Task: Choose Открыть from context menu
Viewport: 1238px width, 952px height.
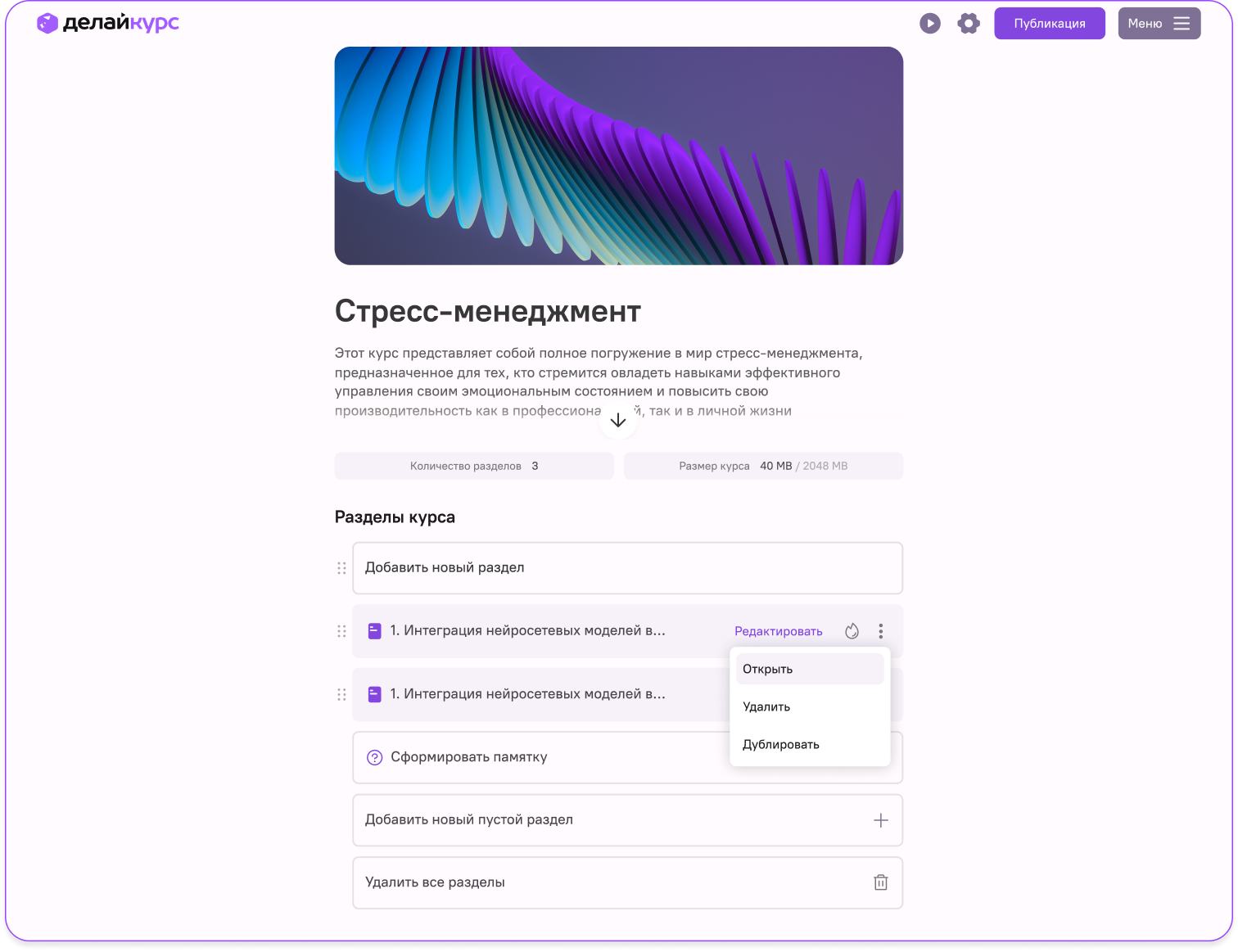Action: tap(810, 669)
